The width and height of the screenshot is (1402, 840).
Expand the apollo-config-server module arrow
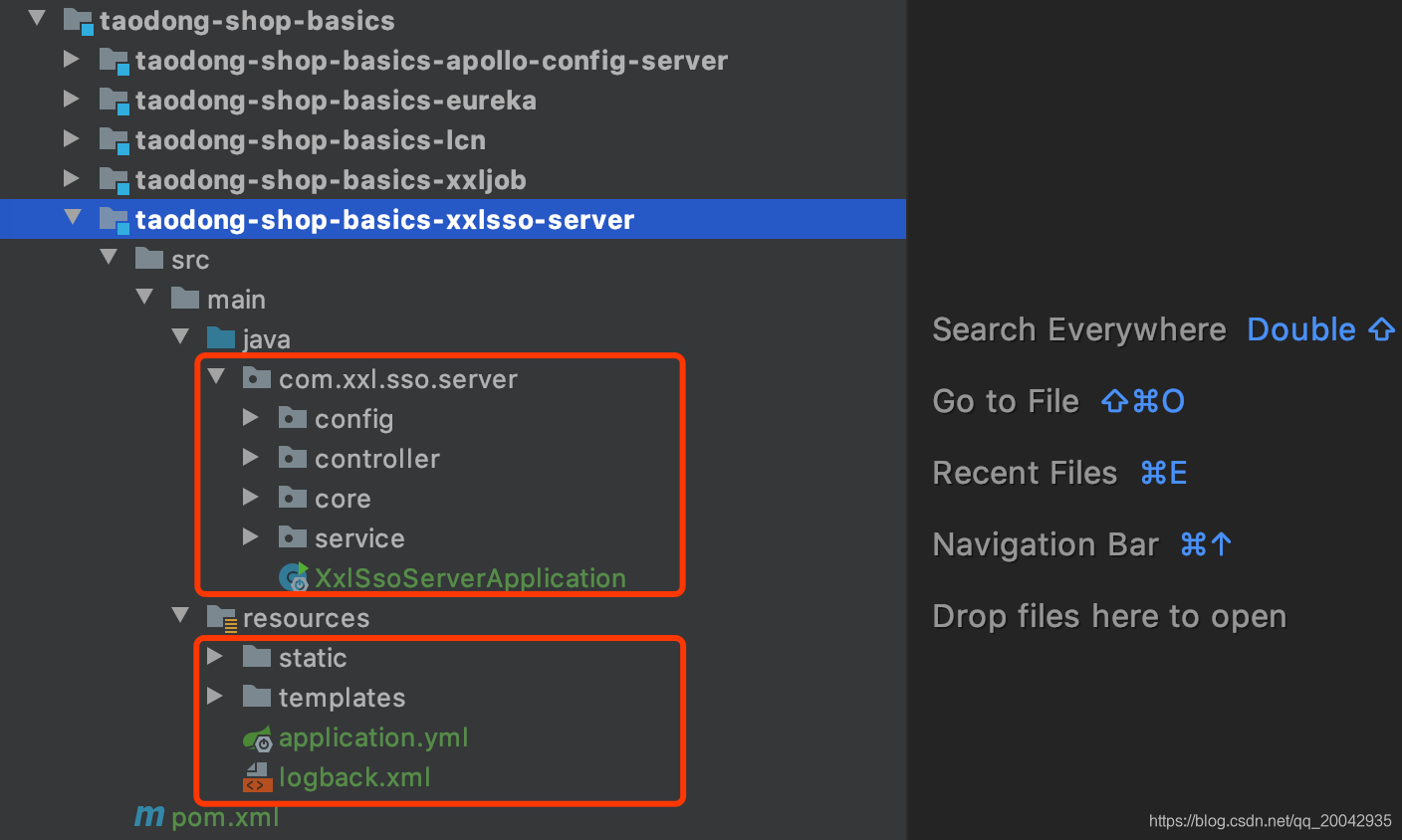point(71,59)
